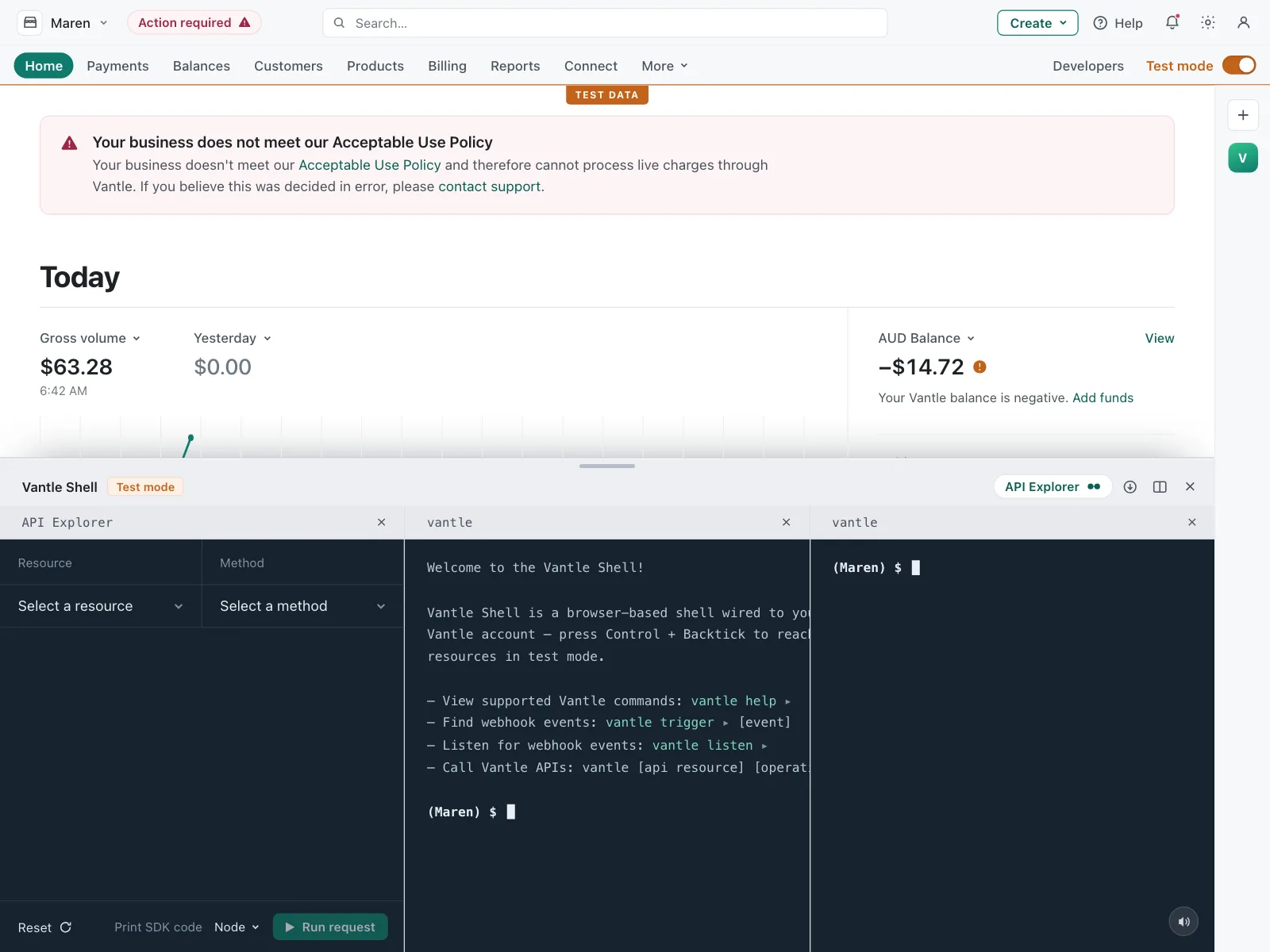Open the Create dropdown
This screenshot has width=1270, height=952.
(1037, 23)
